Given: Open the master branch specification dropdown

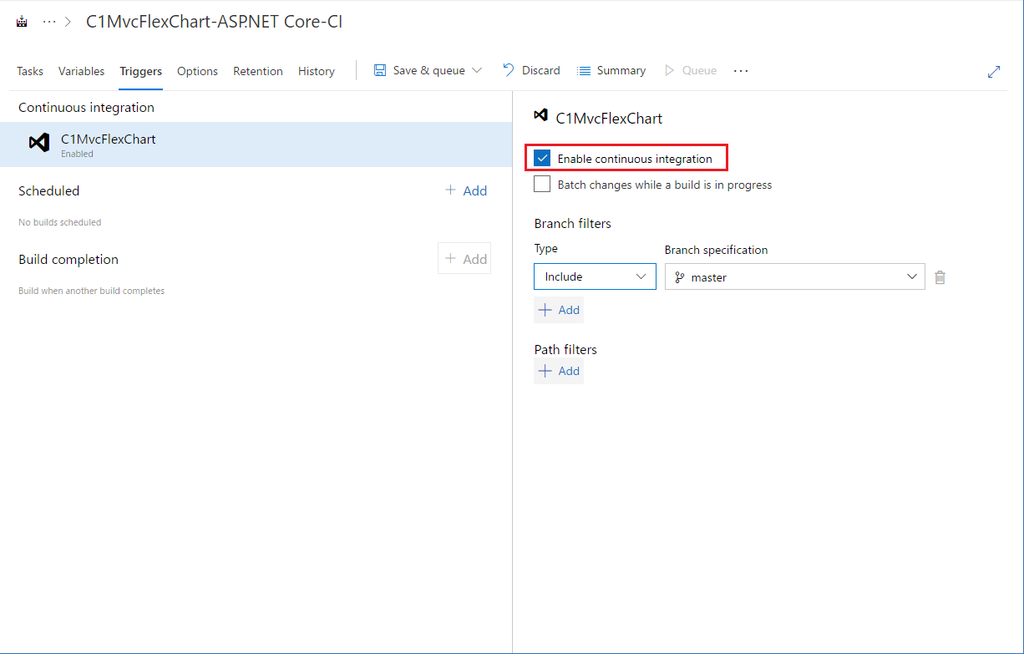Looking at the screenshot, I should (x=795, y=277).
